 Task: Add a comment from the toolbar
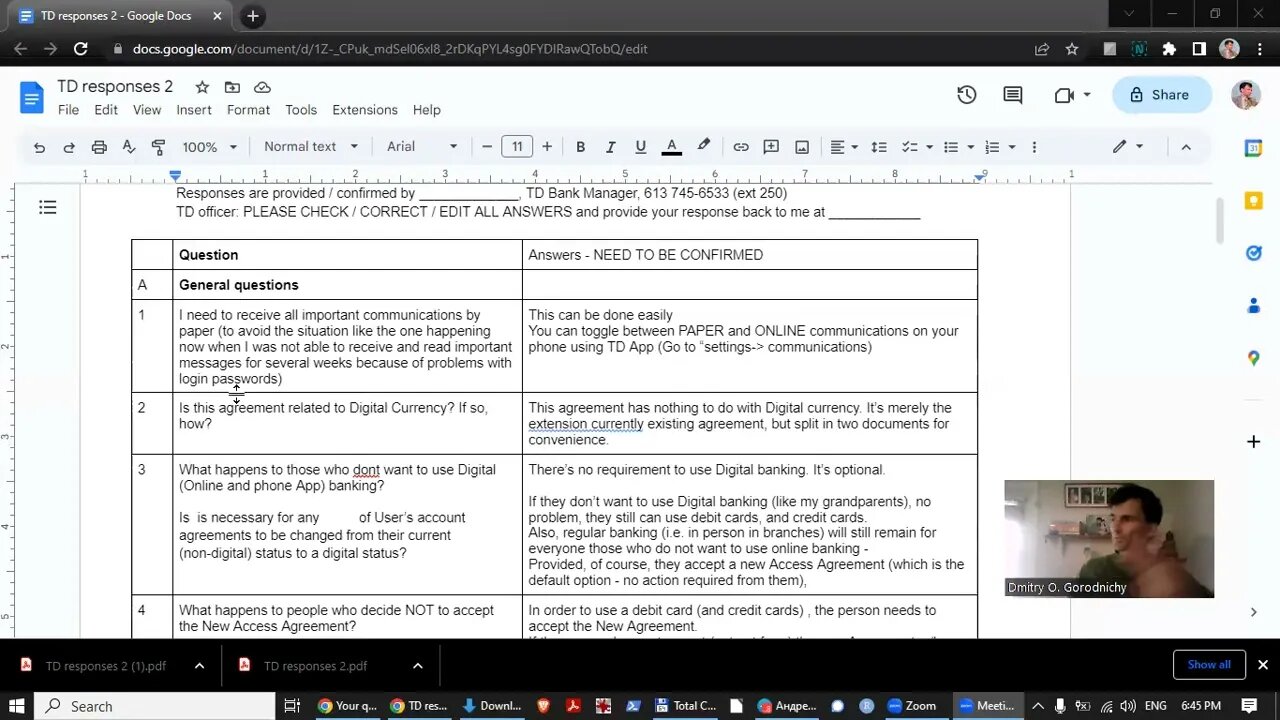click(x=771, y=147)
